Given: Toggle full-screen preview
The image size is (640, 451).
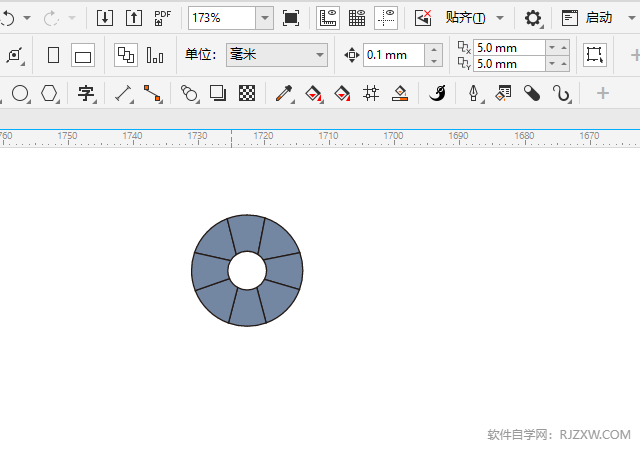Looking at the screenshot, I should pos(291,18).
